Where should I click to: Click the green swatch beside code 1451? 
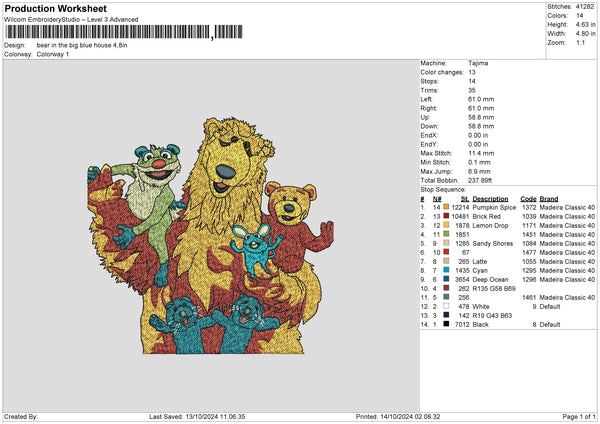click(446, 234)
